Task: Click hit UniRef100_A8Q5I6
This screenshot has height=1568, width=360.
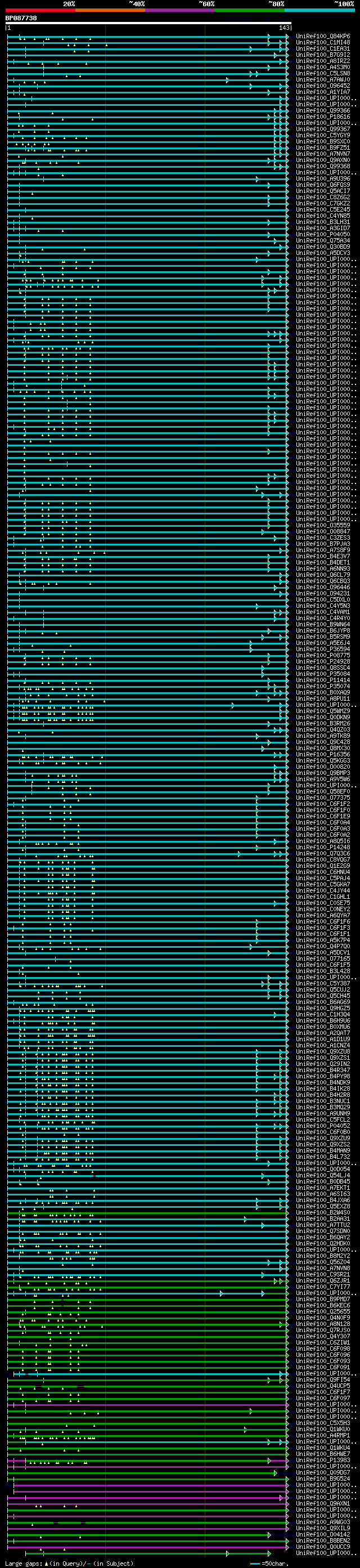Action: click(323, 841)
